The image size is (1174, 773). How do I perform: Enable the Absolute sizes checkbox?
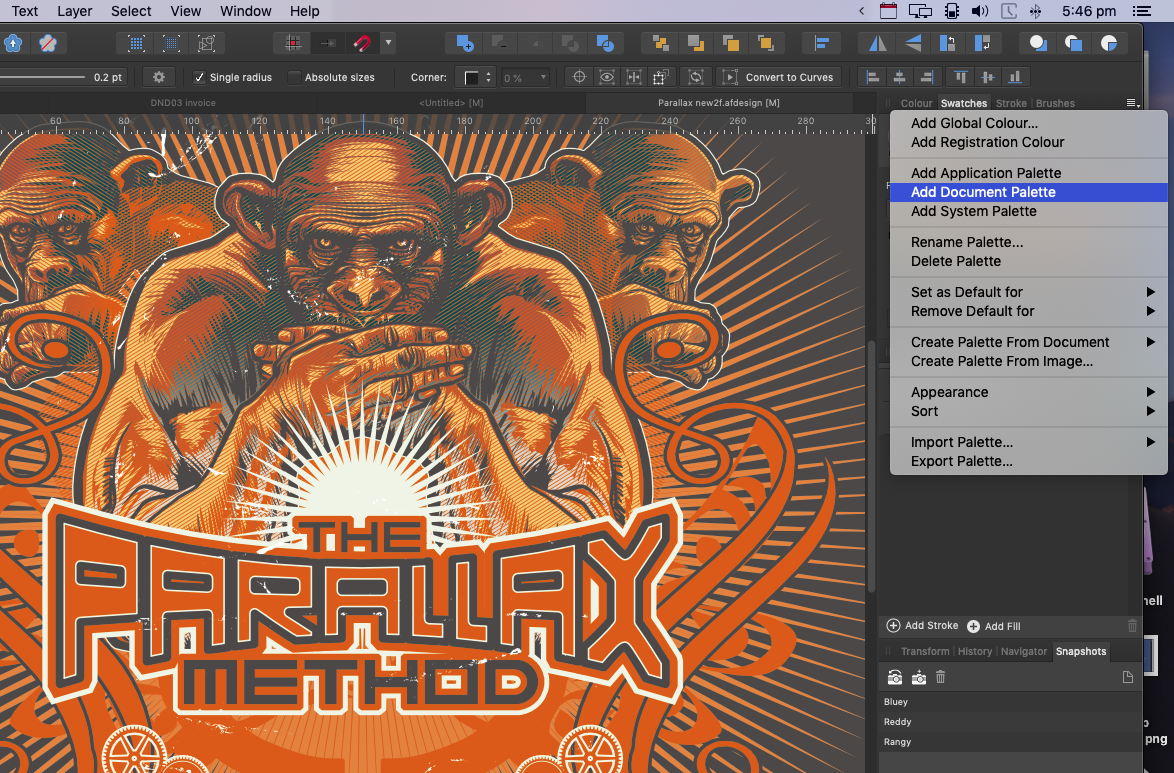295,77
